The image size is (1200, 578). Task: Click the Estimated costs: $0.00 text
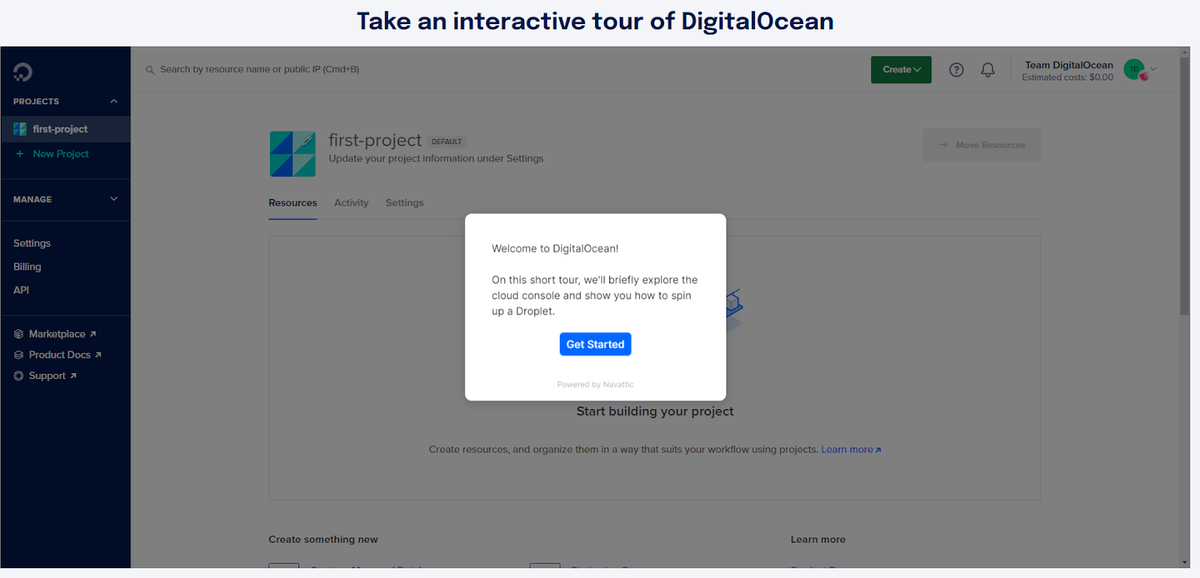point(1067,77)
